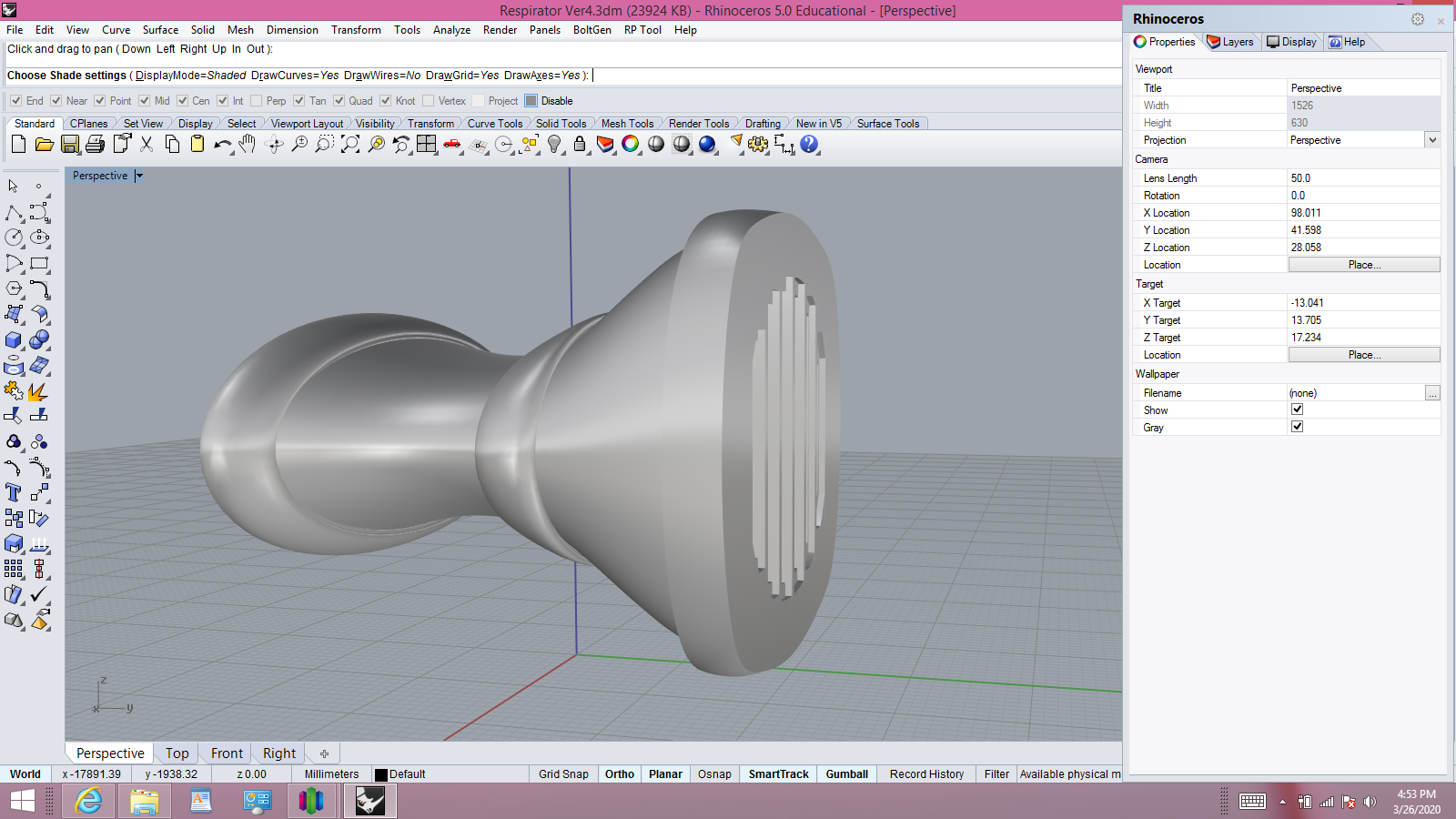Open the Surface menu
Viewport: 1456px width, 819px height.
coord(160,30)
